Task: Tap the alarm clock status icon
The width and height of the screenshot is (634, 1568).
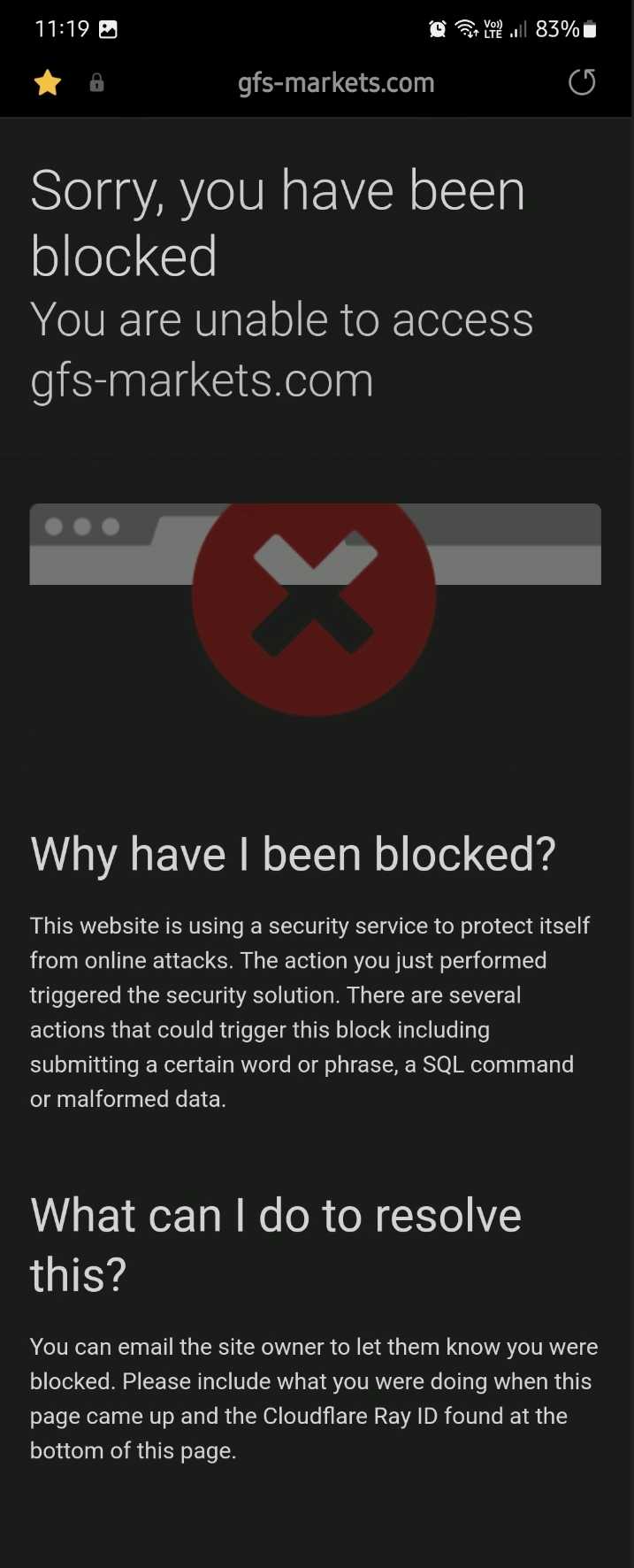Action: click(x=438, y=29)
